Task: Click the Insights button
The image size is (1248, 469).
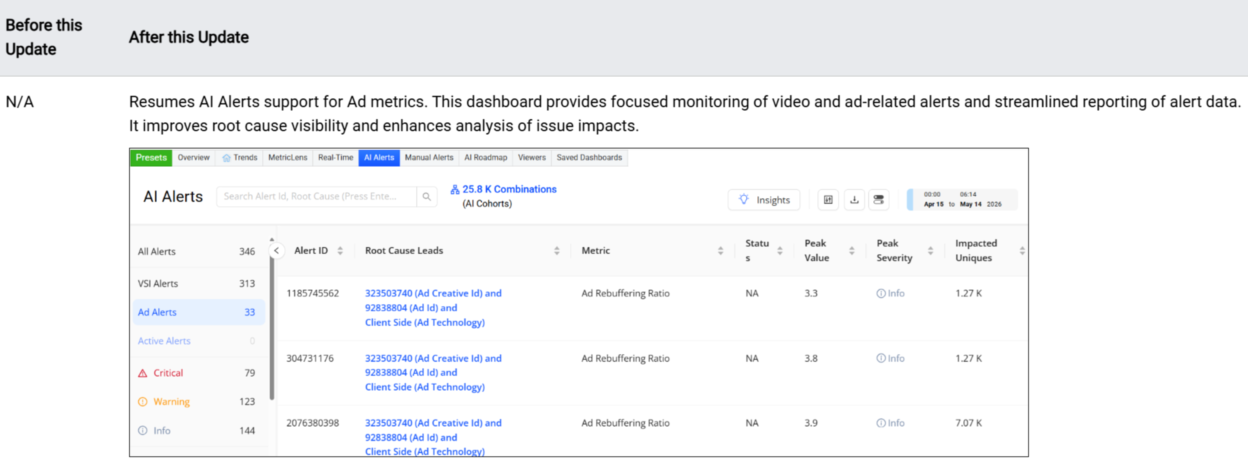Action: pos(764,200)
